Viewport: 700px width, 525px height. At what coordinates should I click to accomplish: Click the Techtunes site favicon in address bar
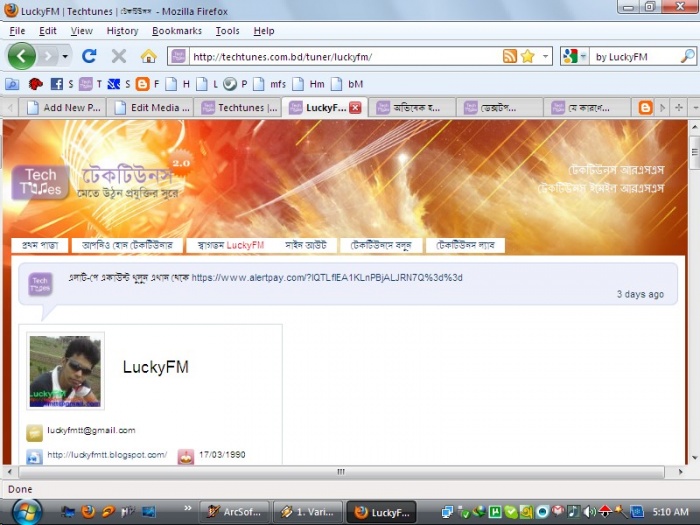(x=178, y=57)
